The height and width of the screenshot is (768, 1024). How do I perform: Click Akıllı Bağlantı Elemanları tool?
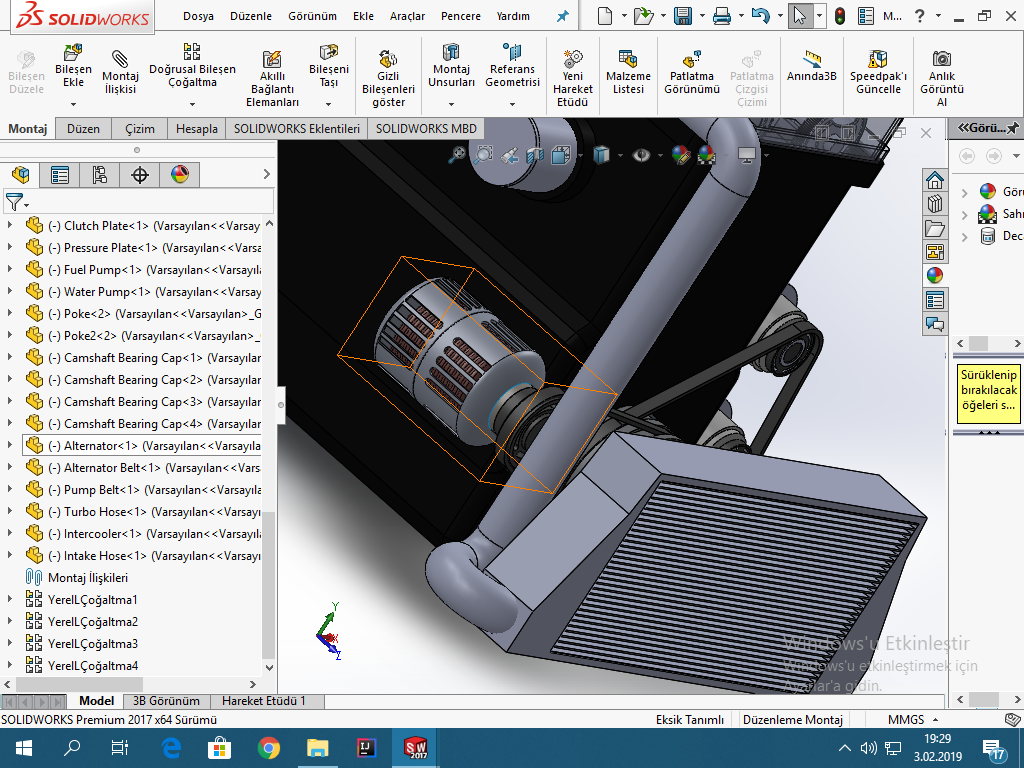272,78
